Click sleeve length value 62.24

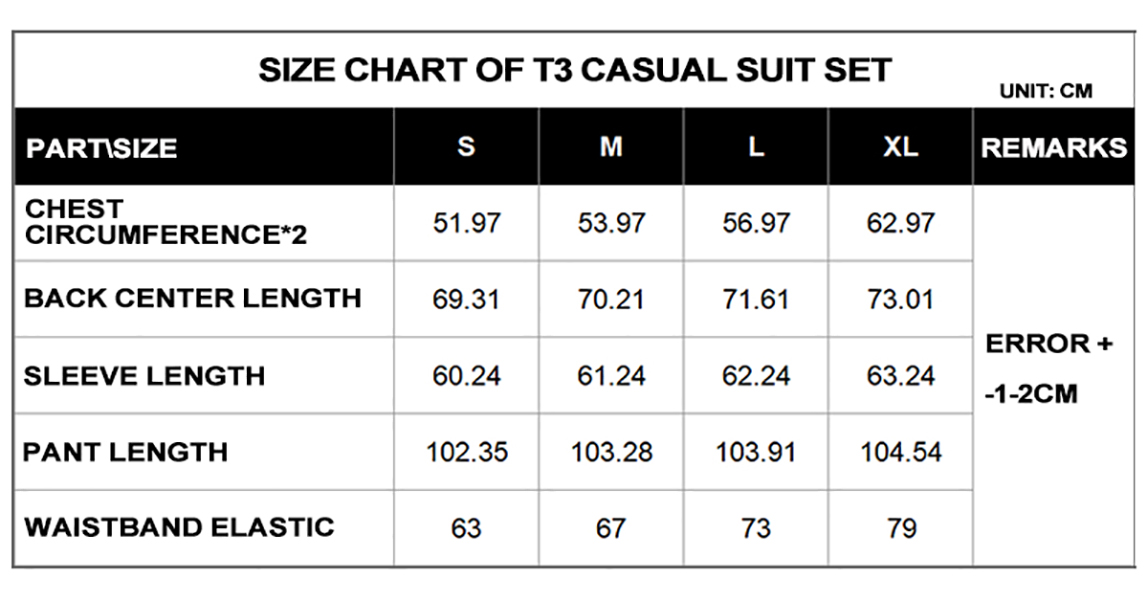(x=756, y=376)
